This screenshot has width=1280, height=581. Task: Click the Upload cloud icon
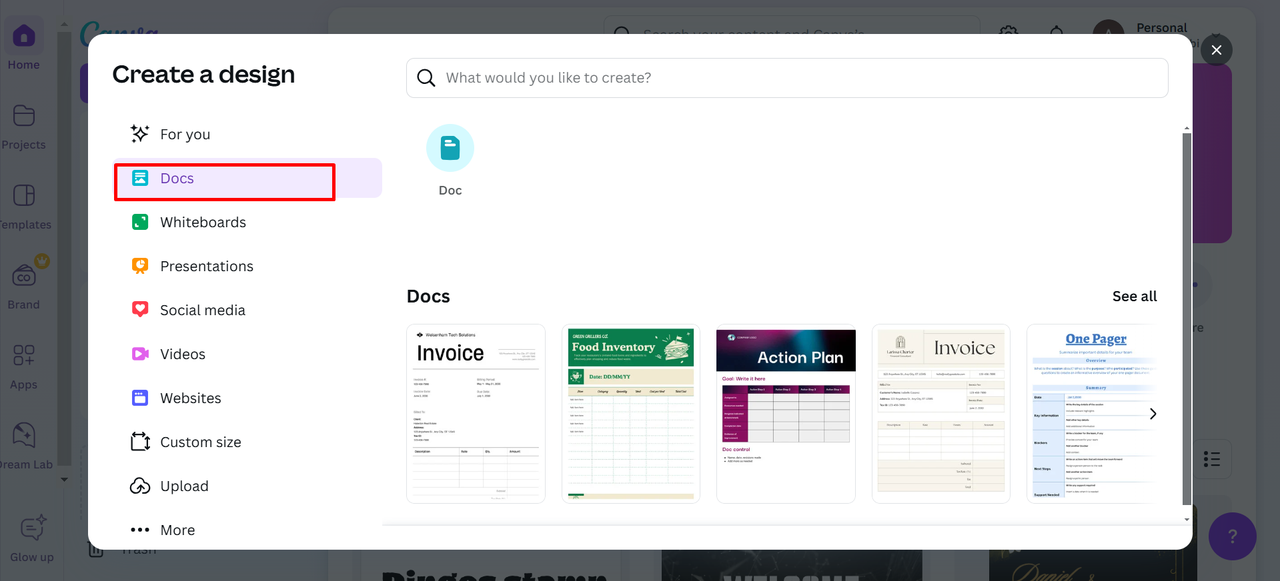[140, 486]
